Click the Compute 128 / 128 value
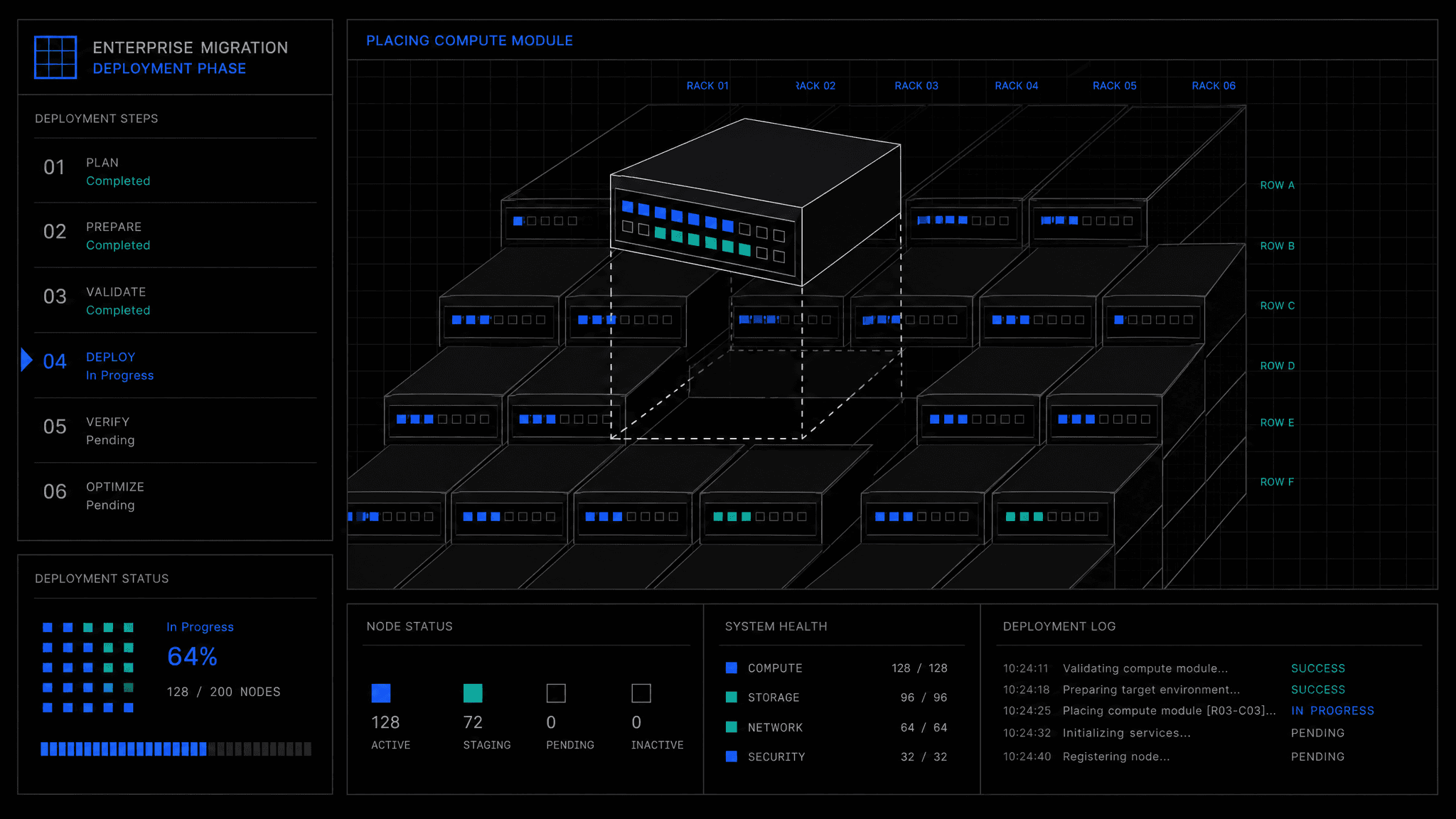This screenshot has height=819, width=1456. pos(919,668)
